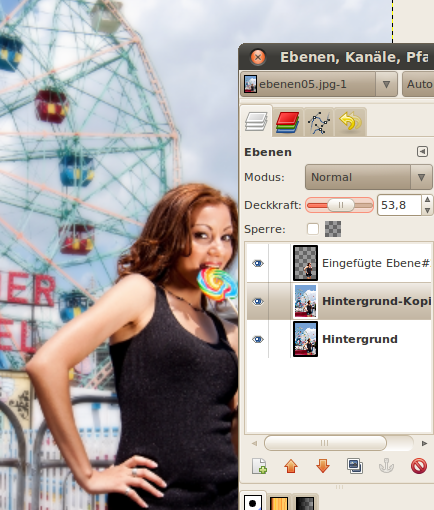Click the Deckkraft opacity slider
The height and width of the screenshot is (510, 434).
(x=339, y=205)
